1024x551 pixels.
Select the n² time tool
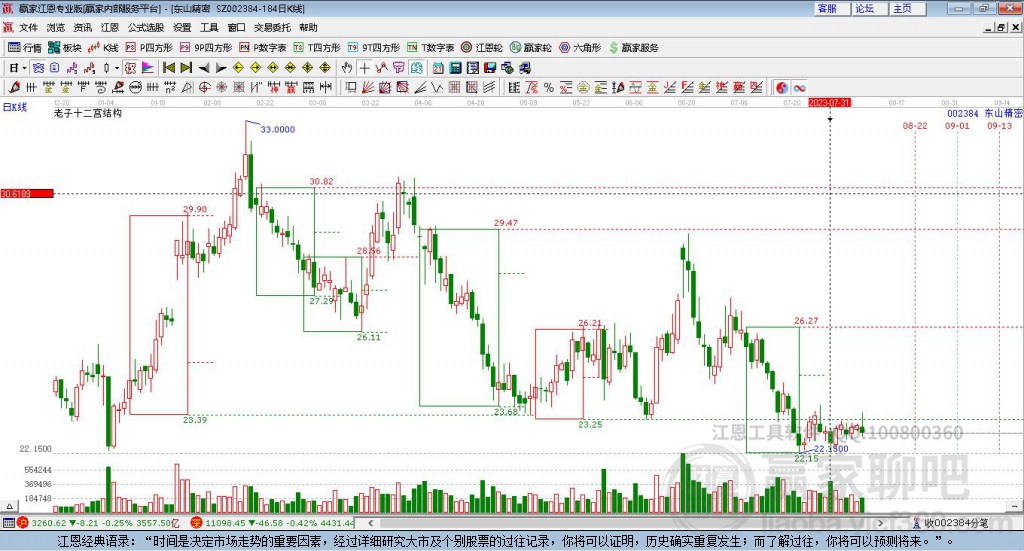click(x=170, y=87)
